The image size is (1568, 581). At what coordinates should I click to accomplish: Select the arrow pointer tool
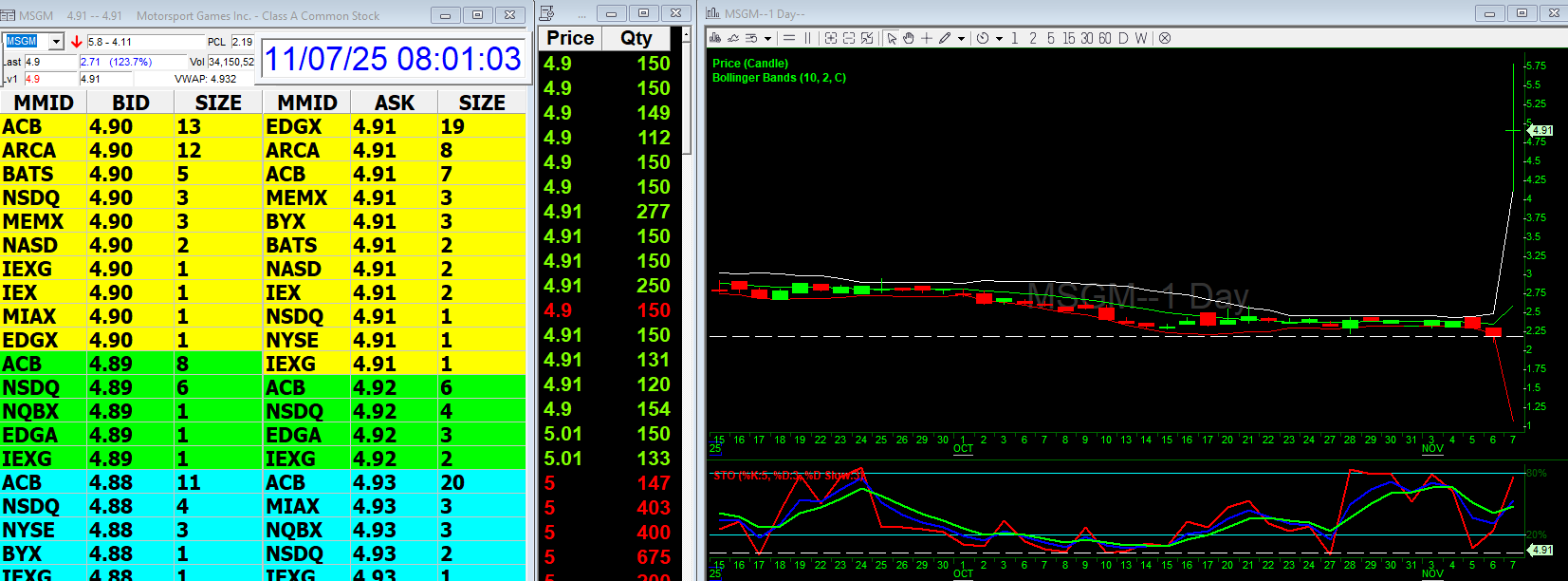[892, 38]
